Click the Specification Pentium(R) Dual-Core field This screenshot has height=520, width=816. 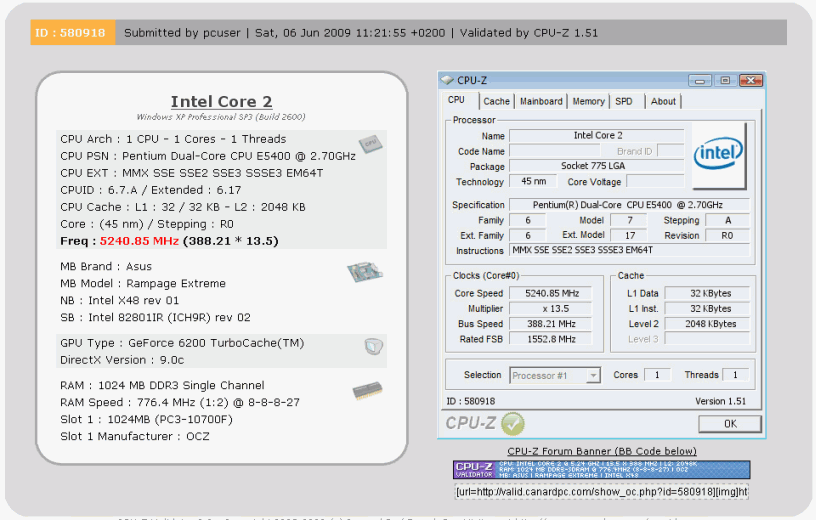(629, 205)
